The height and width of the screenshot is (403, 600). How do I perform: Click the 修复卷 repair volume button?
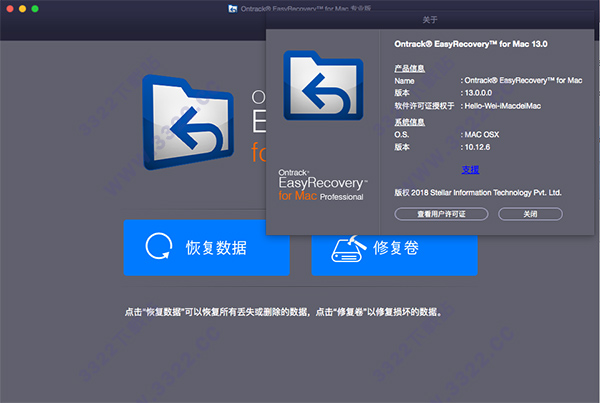pos(394,253)
